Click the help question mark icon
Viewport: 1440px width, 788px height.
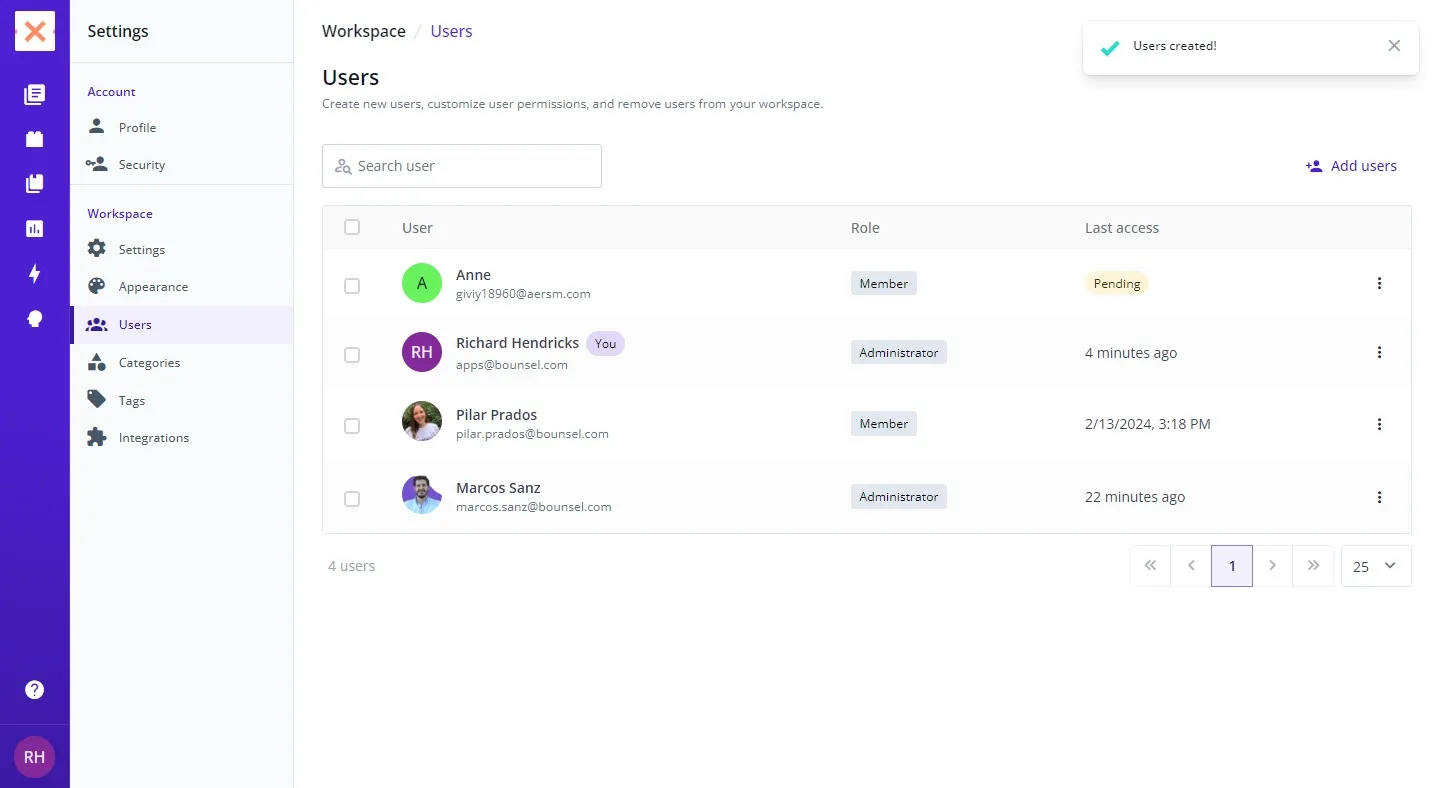35,689
